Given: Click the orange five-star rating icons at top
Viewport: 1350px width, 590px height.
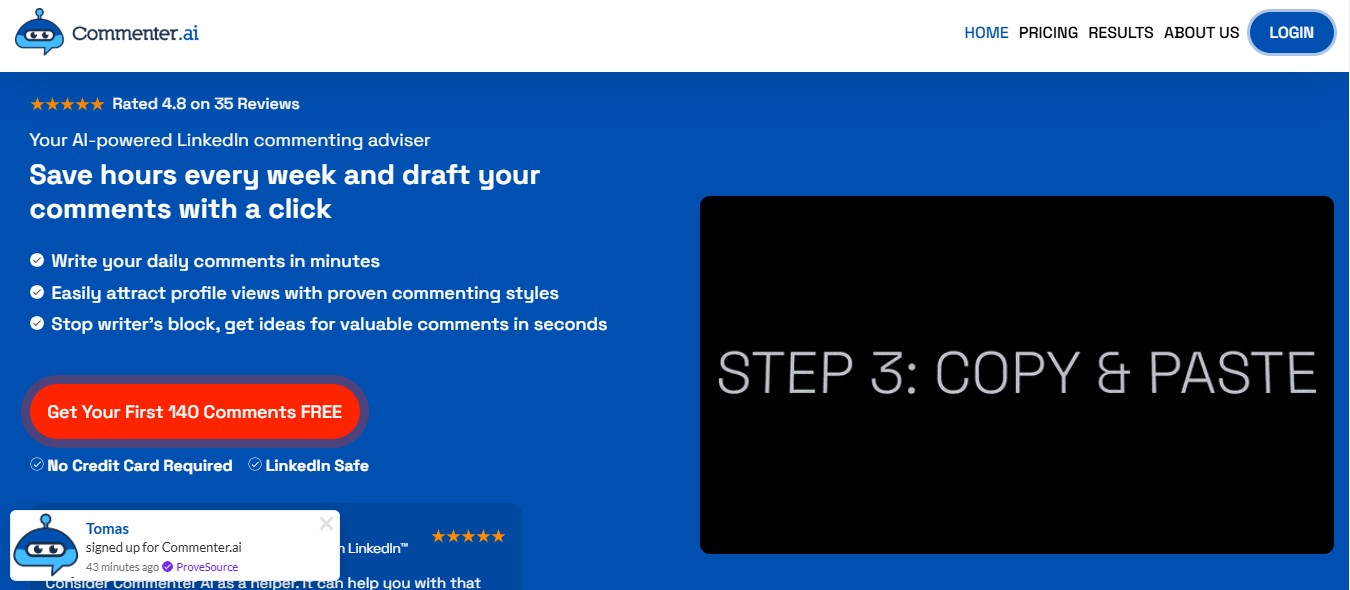Looking at the screenshot, I should coord(67,104).
